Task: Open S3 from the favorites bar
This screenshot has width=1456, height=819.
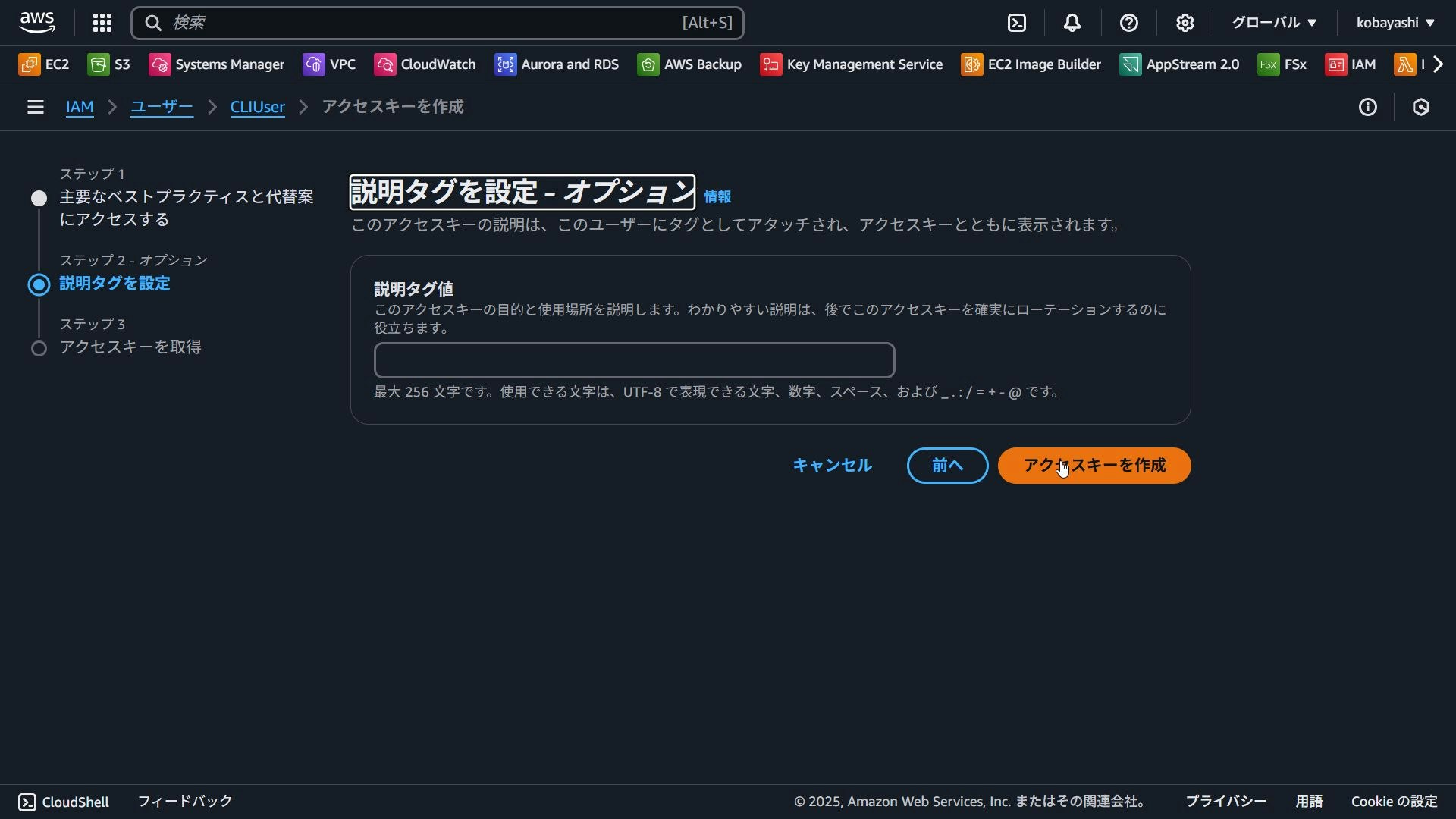Action: [x=109, y=64]
